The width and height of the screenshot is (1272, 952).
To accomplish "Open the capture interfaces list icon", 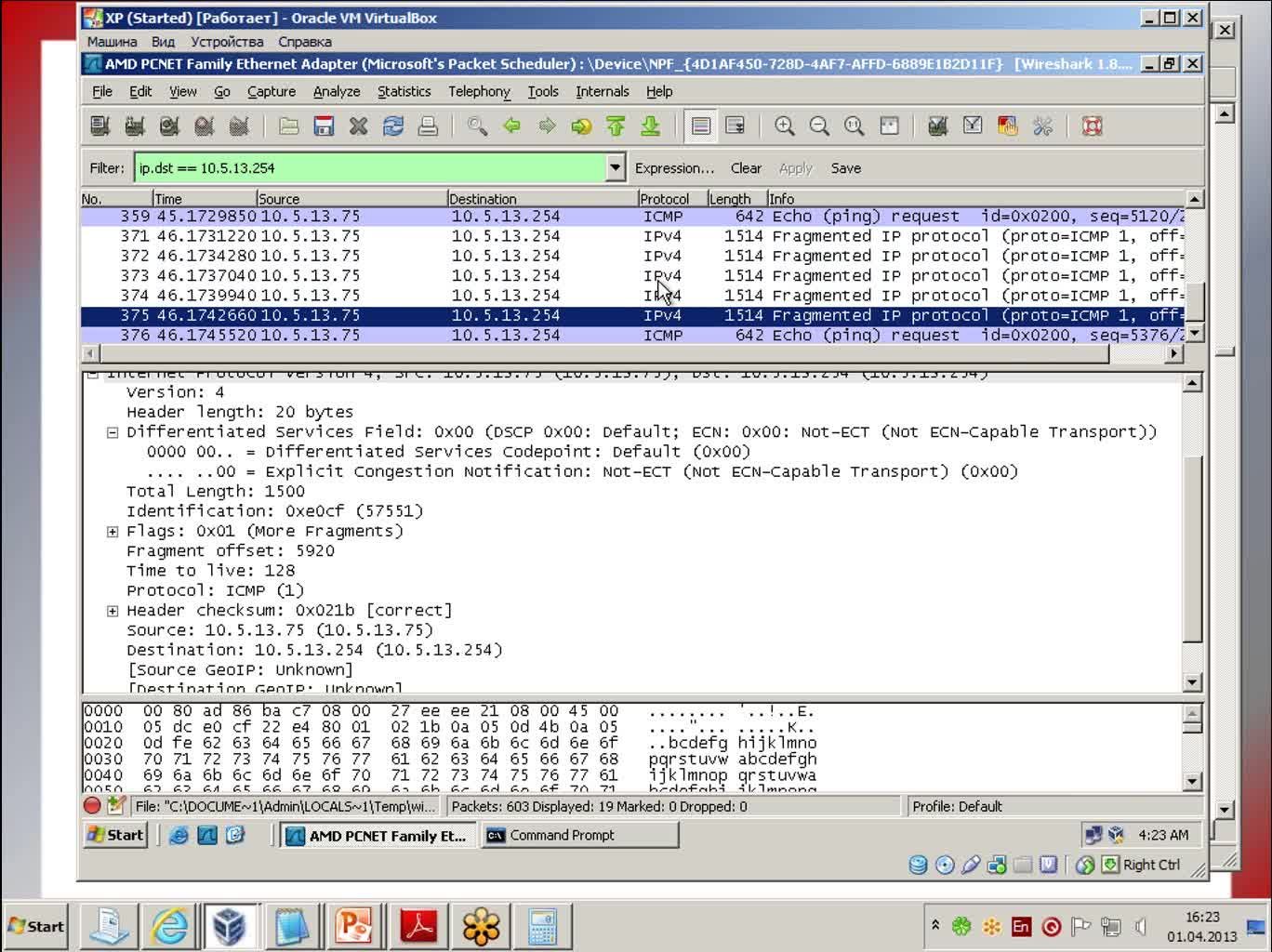I will [x=100, y=126].
